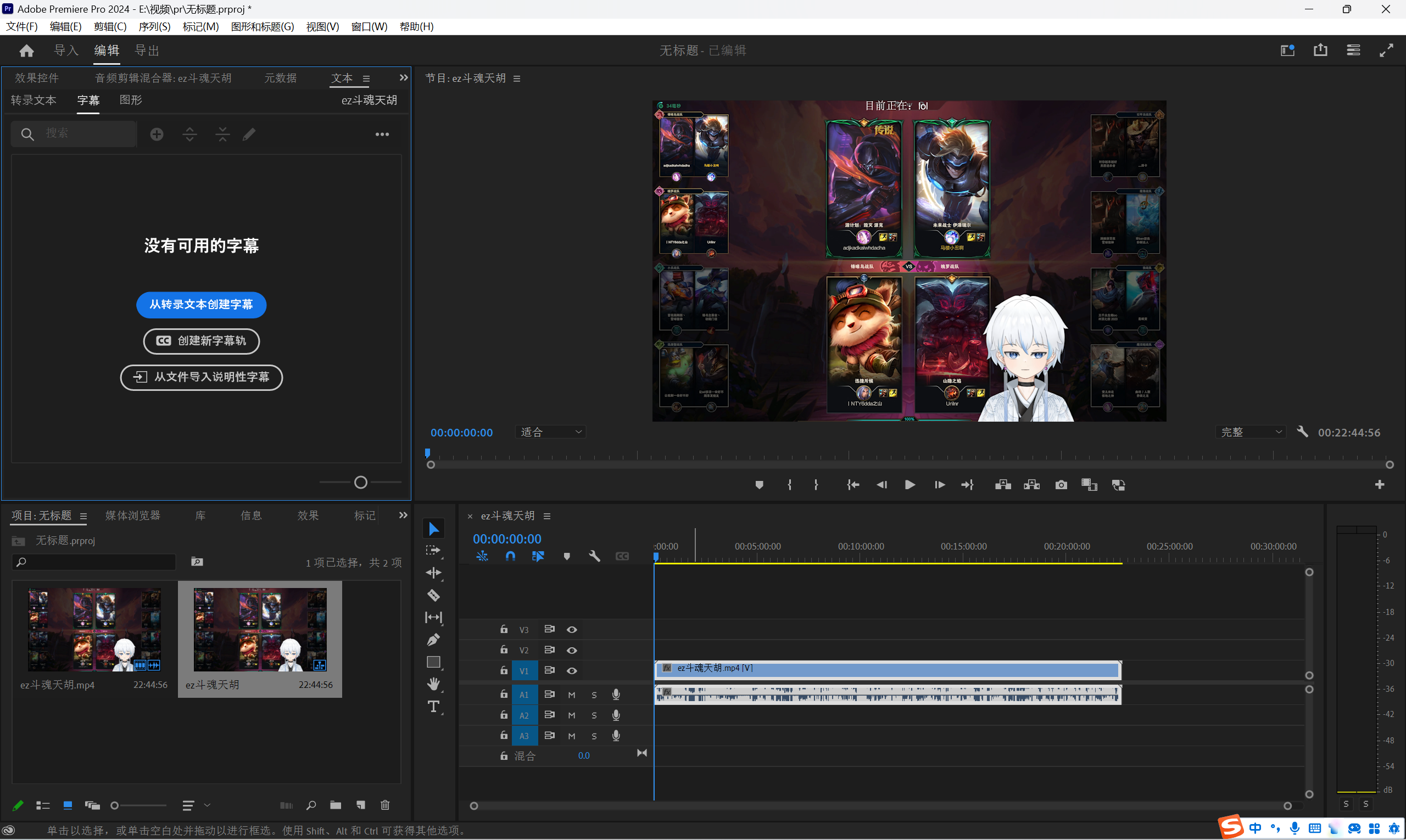The image size is (1406, 840).
Task: Hide the V1 track output eye
Action: 572,671
